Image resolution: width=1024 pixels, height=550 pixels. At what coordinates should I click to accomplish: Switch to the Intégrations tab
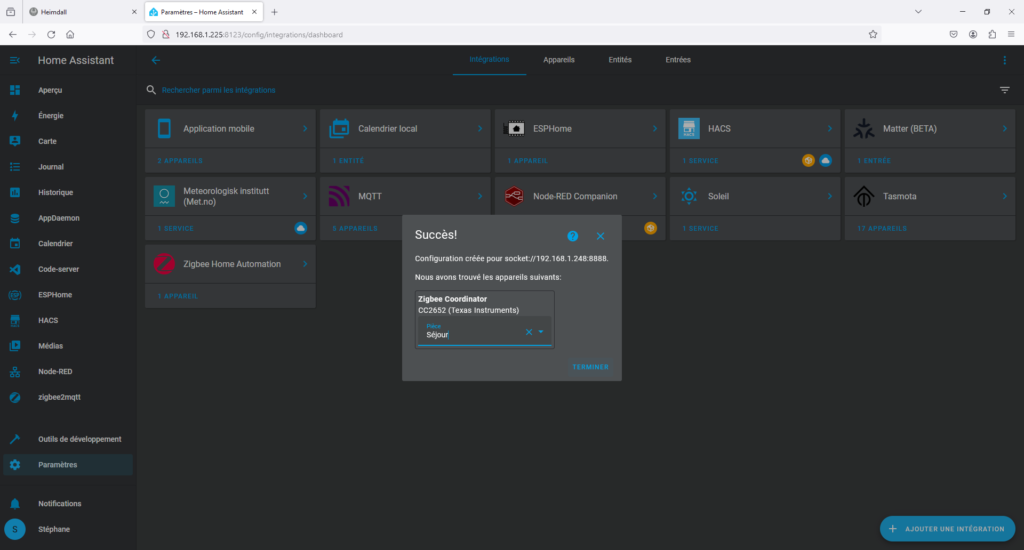point(489,59)
